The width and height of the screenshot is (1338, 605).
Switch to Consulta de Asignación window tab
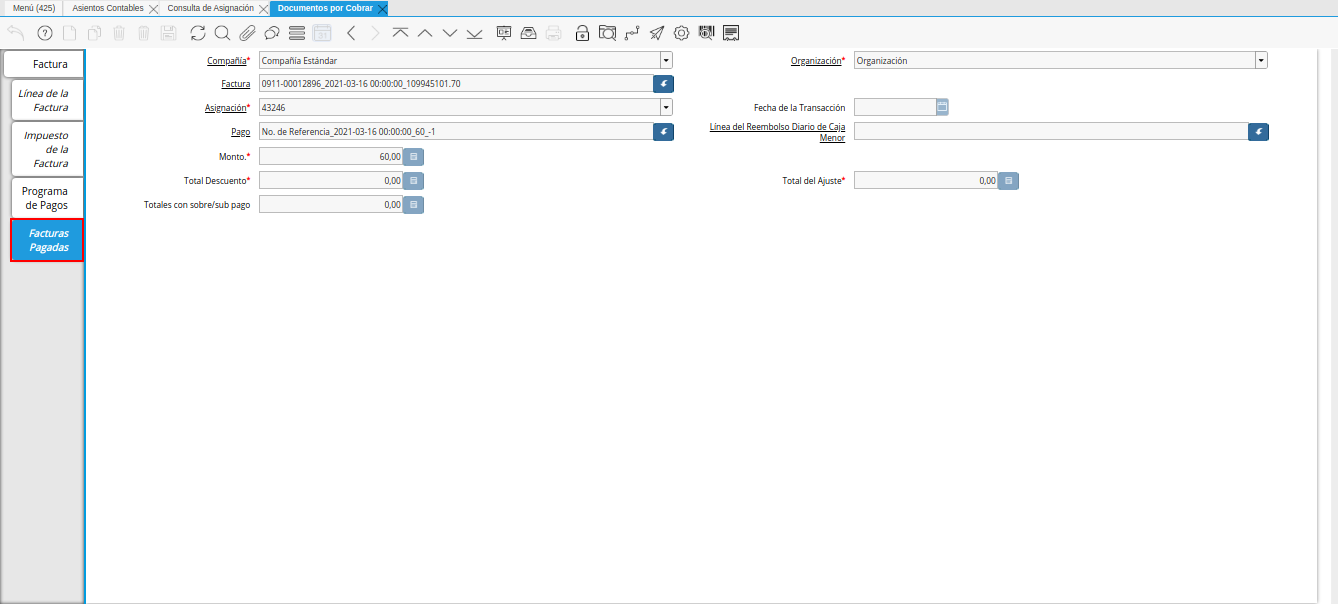point(210,8)
